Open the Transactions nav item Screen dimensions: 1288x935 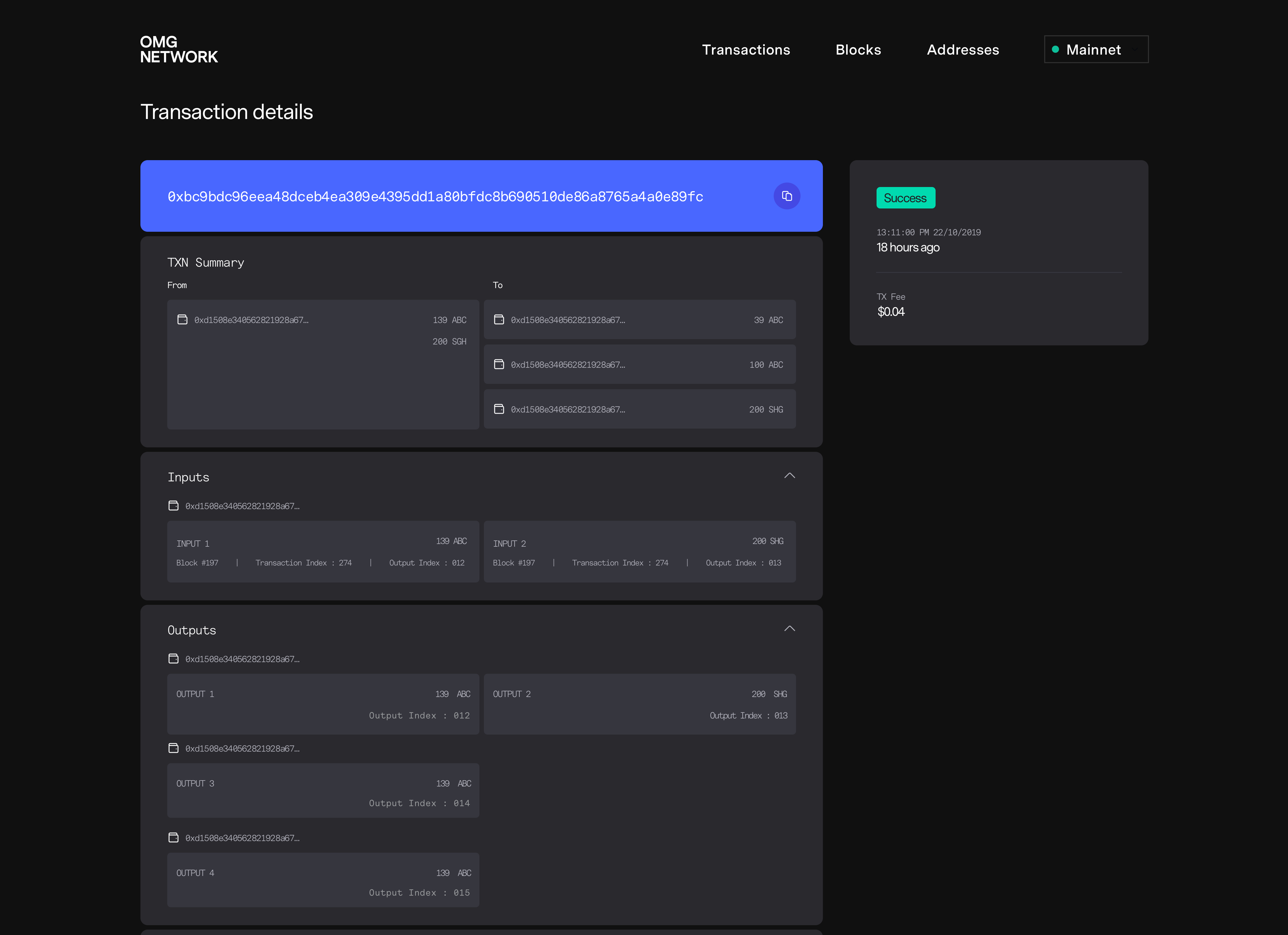pos(746,50)
